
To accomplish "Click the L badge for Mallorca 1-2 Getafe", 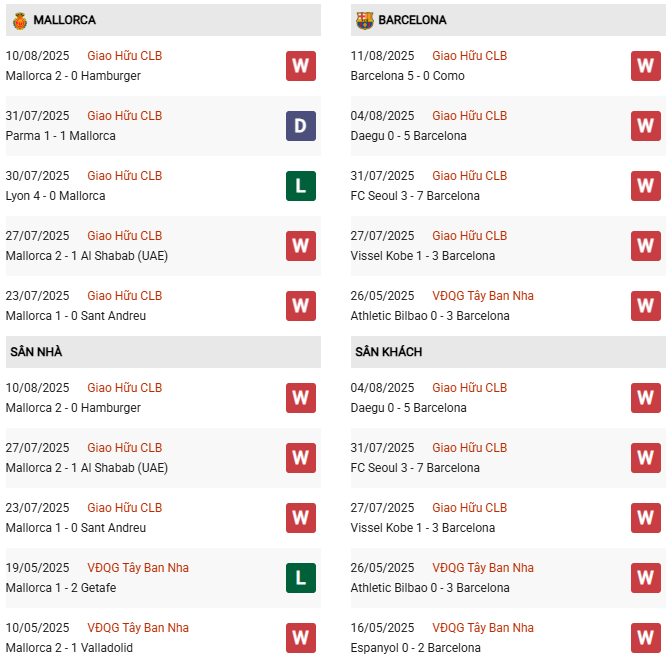I will coord(300,578).
